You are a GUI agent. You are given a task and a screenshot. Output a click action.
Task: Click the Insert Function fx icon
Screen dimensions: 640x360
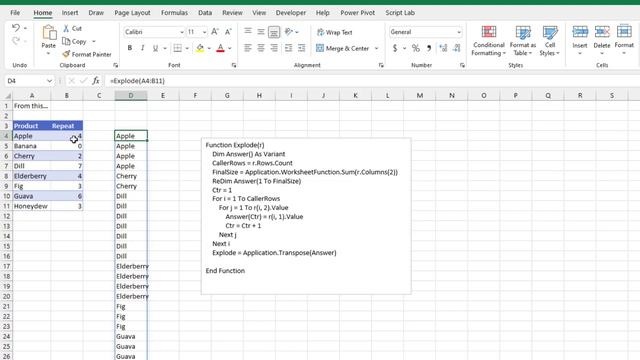coord(96,81)
